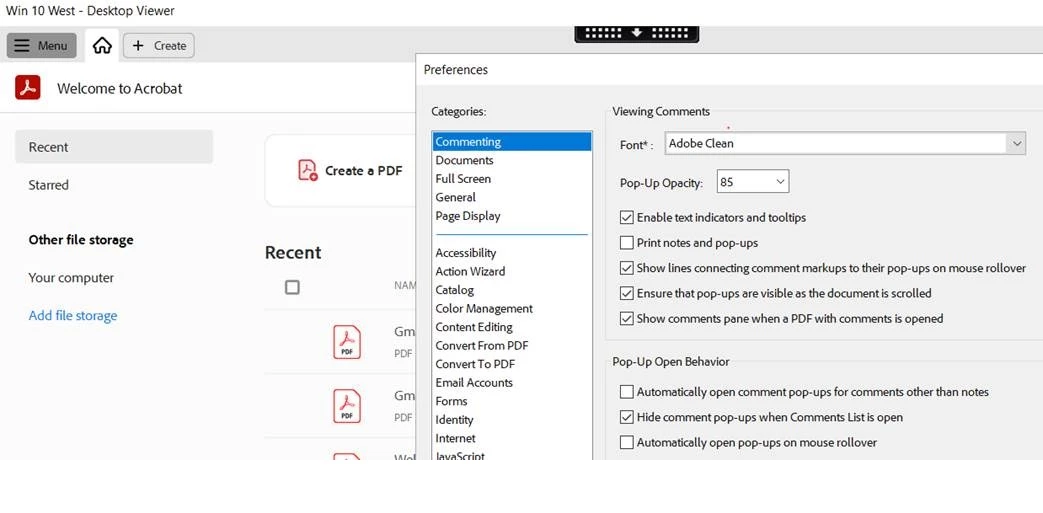Screen dimensions: 1043x513
Task: Enable Automatically open comment pop-ups for non-notes
Action: point(626,392)
